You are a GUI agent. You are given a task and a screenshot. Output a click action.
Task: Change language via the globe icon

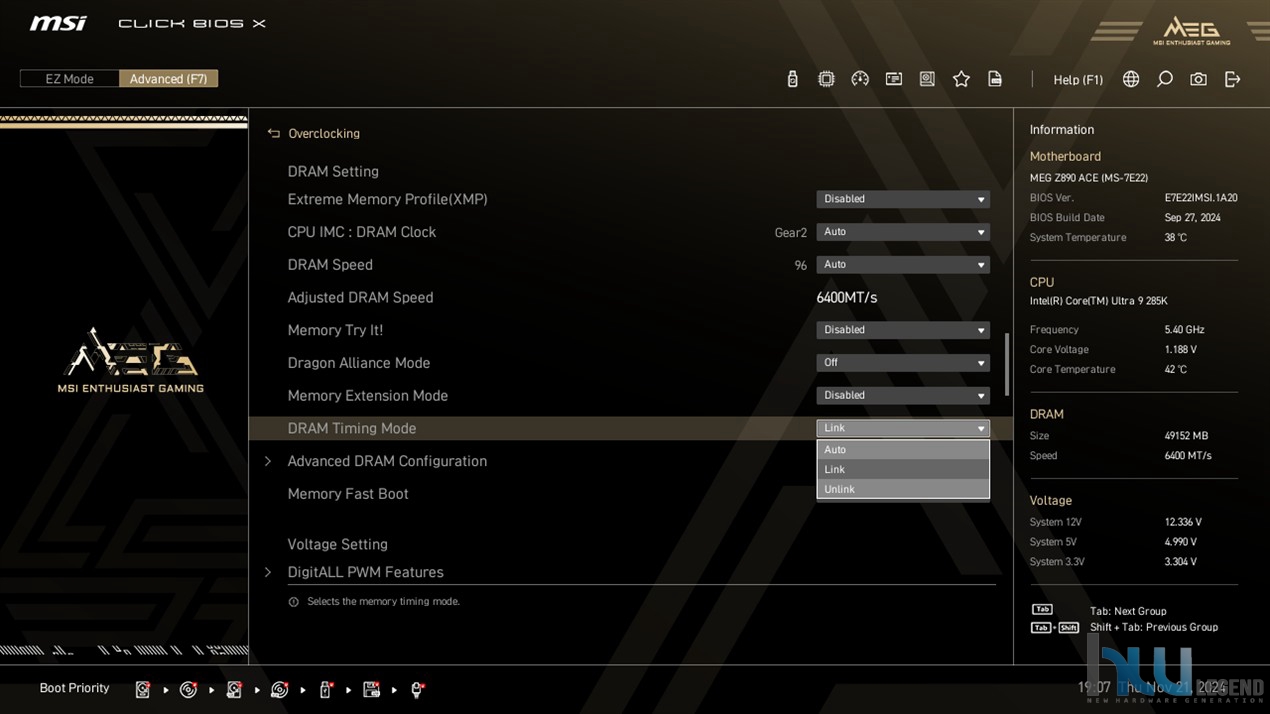[x=1131, y=79]
